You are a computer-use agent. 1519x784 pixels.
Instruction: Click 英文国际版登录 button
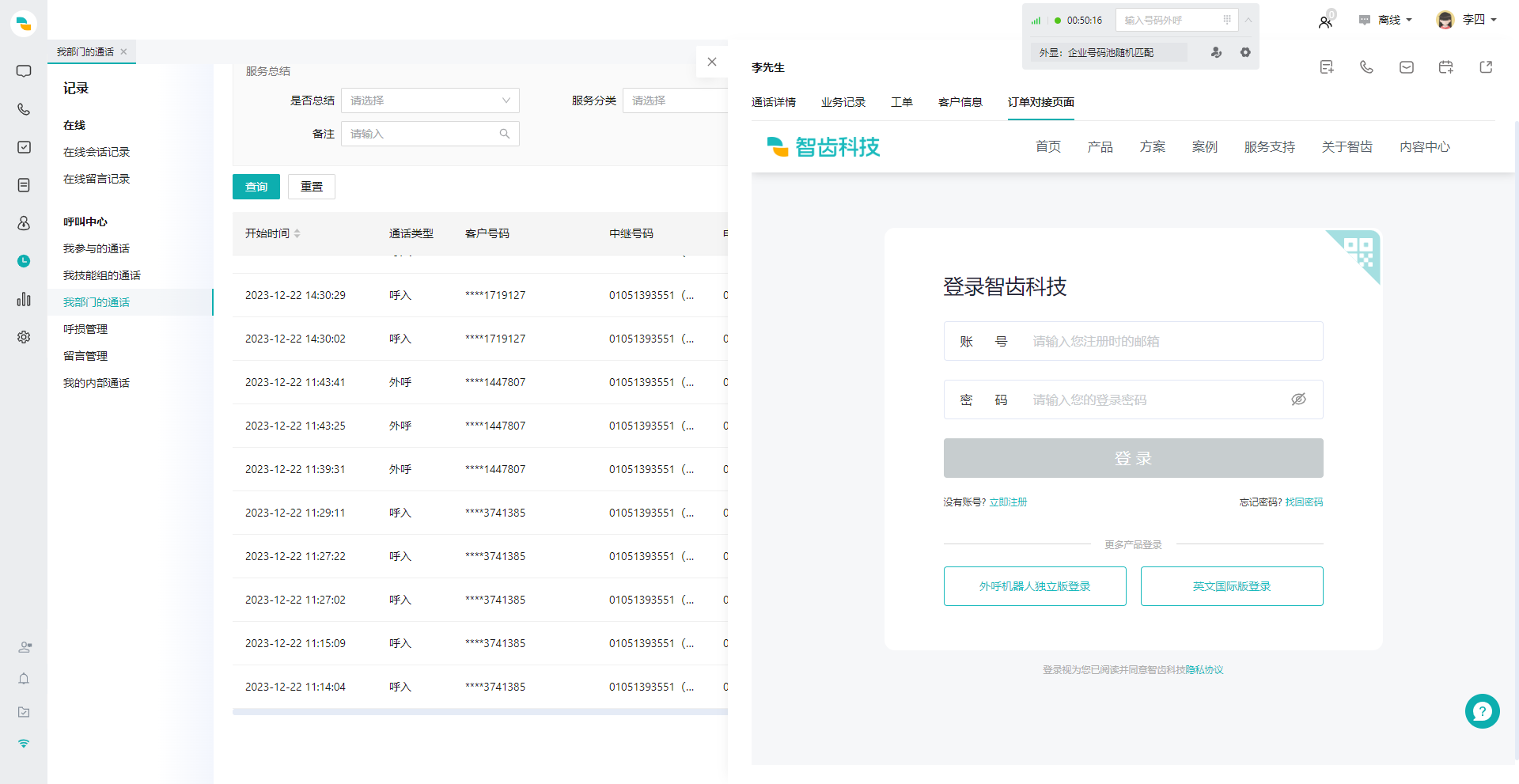point(1232,586)
